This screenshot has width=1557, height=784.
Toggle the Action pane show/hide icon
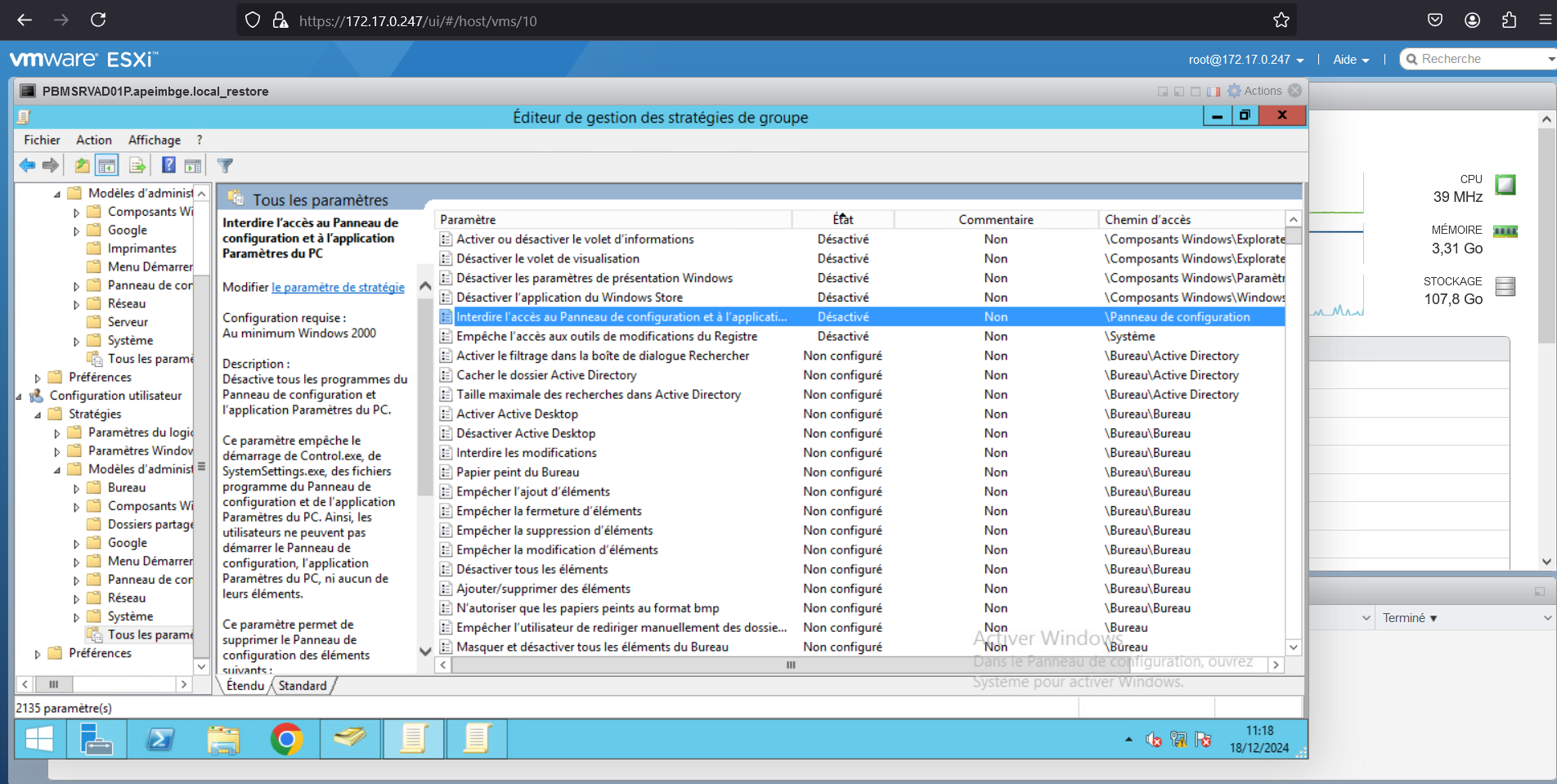pyautogui.click(x=193, y=166)
